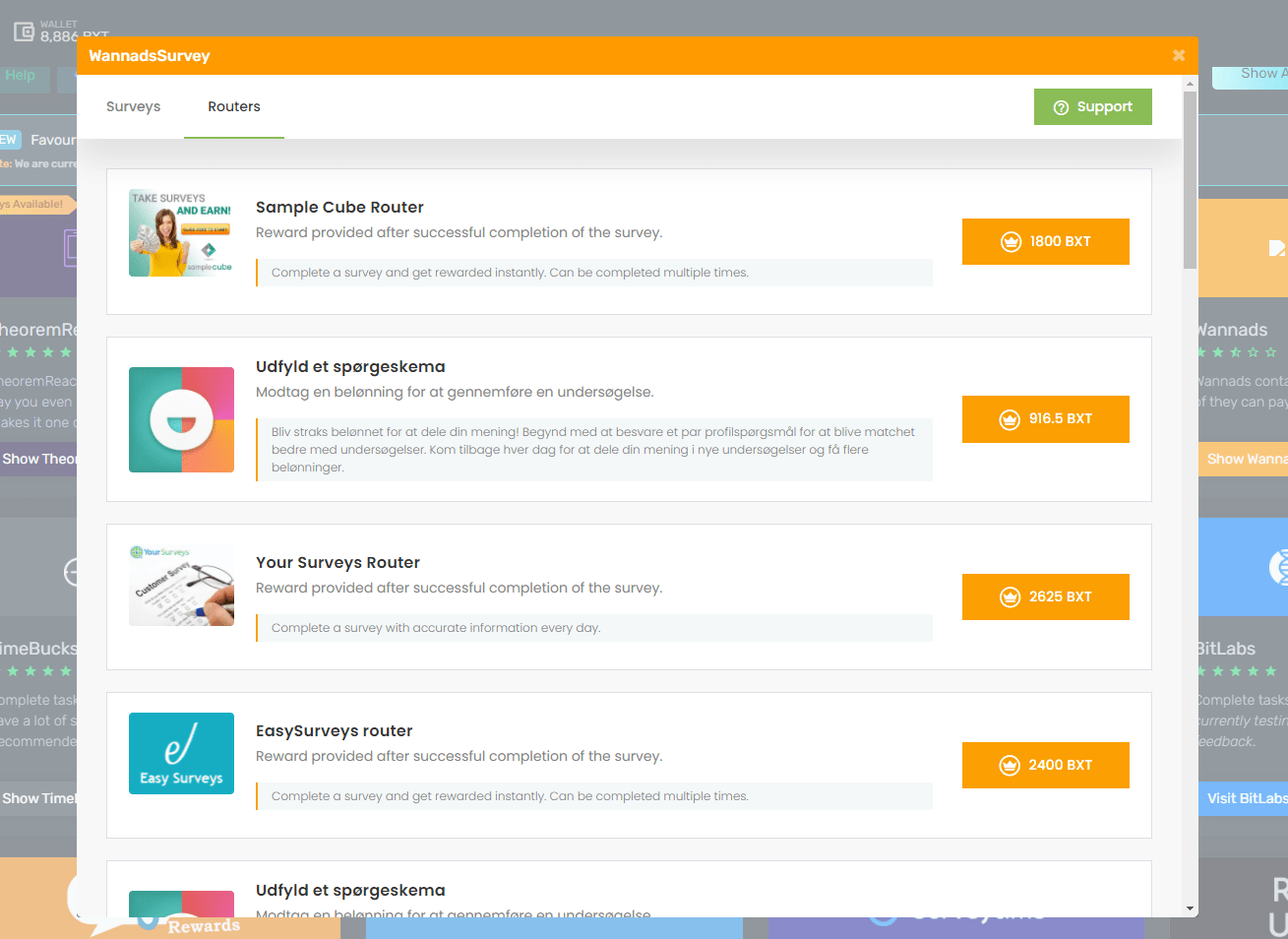Open the Your Surveys Router thumbnail
Screen dimensions: 1288x939
181,585
